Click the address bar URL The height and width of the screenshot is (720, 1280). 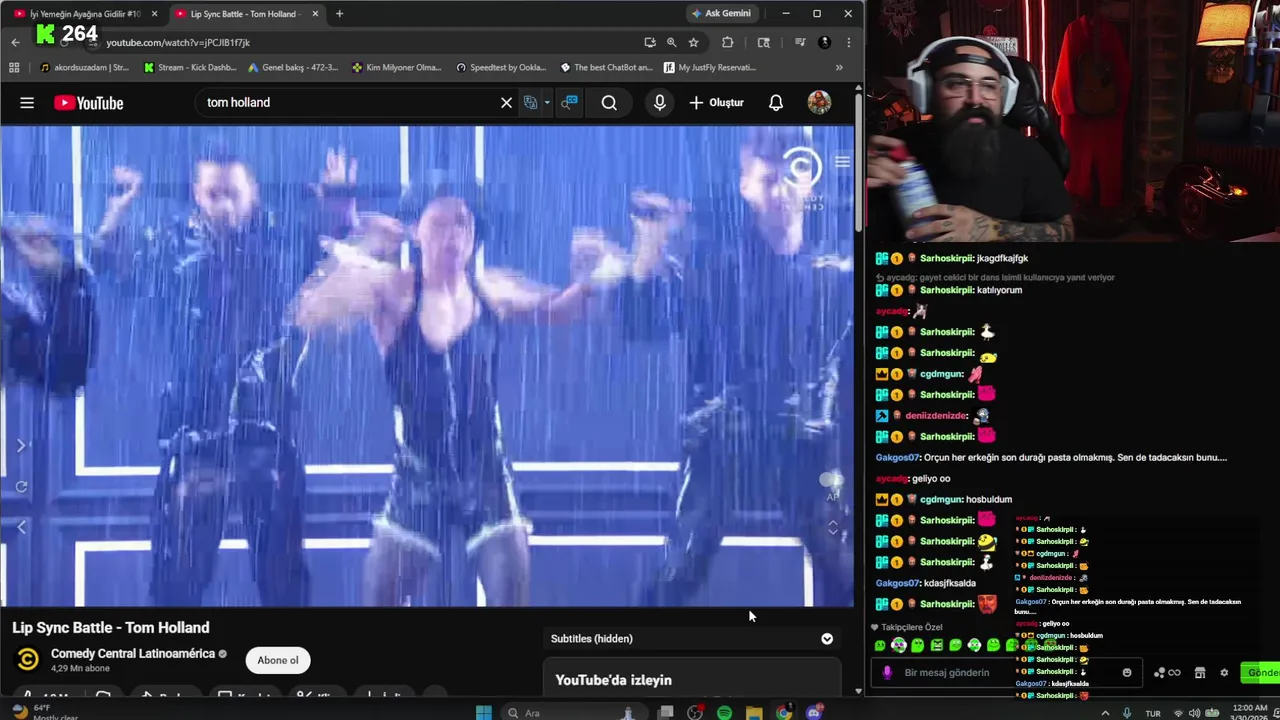(178, 42)
